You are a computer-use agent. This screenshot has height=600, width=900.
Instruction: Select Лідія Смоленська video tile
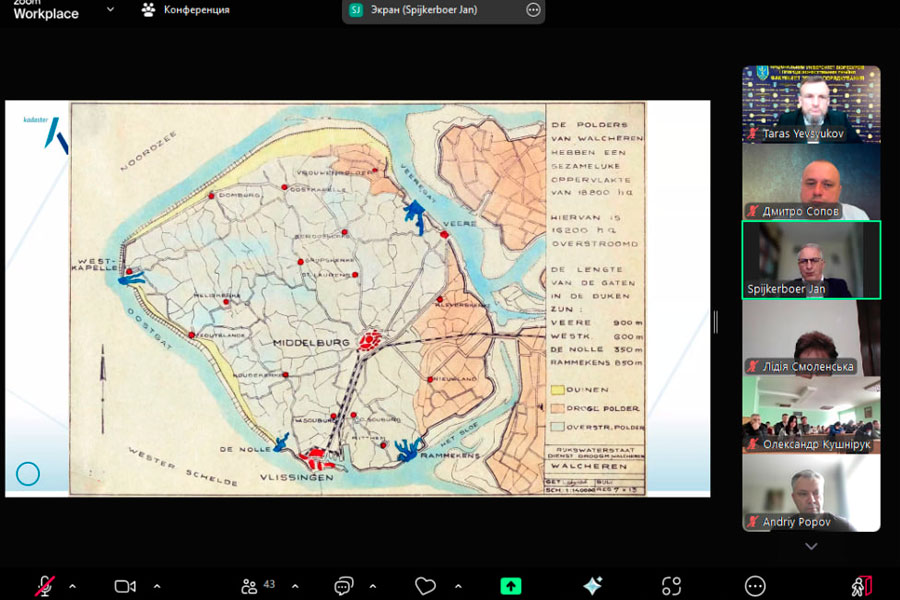tap(811, 338)
